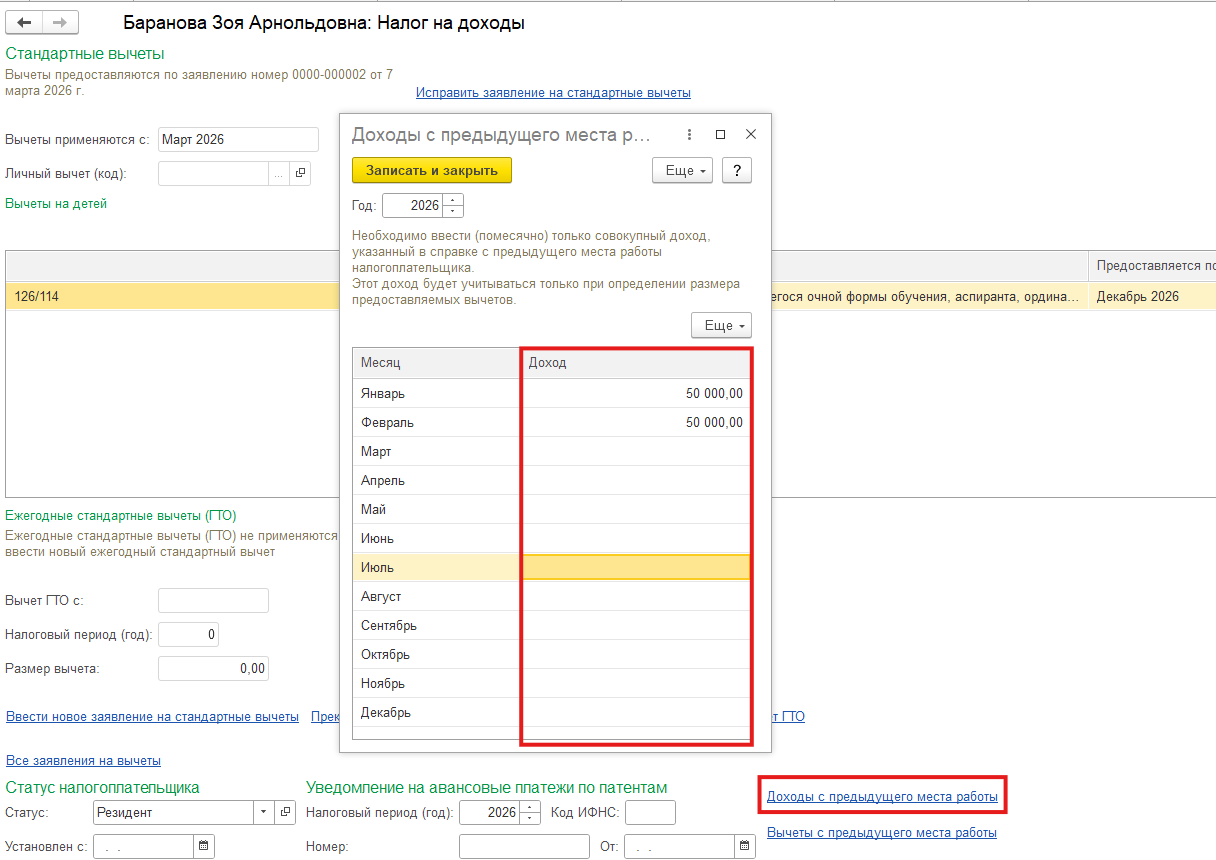Select the Декабрь row in income table
Screen dimensions: 1216x860
tap(552, 712)
